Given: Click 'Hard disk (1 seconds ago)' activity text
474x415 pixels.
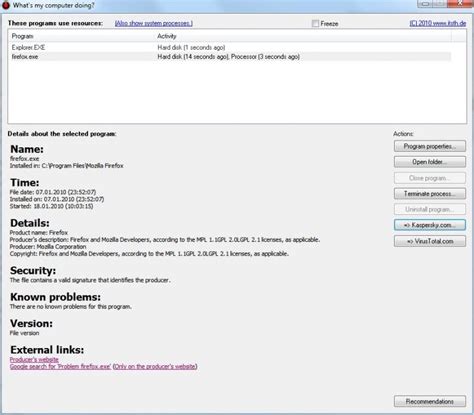Looking at the screenshot, I should [191, 47].
